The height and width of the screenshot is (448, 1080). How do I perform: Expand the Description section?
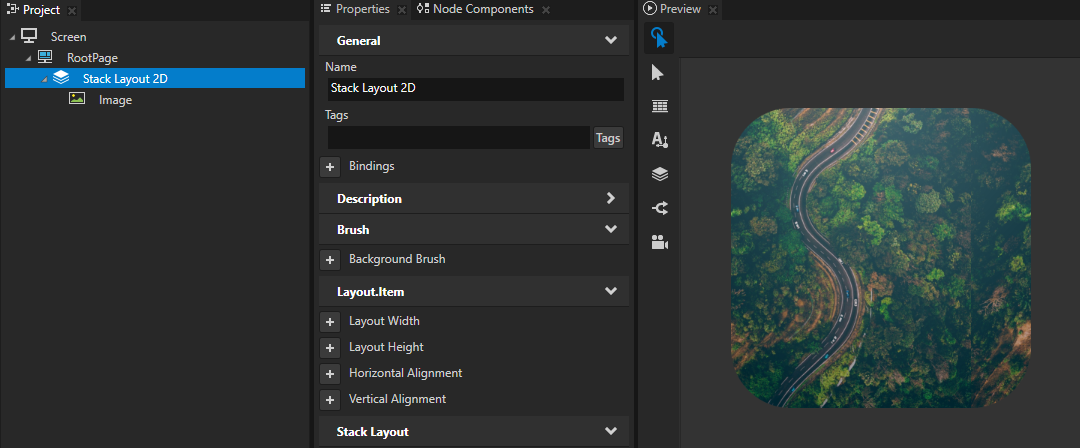click(x=611, y=199)
